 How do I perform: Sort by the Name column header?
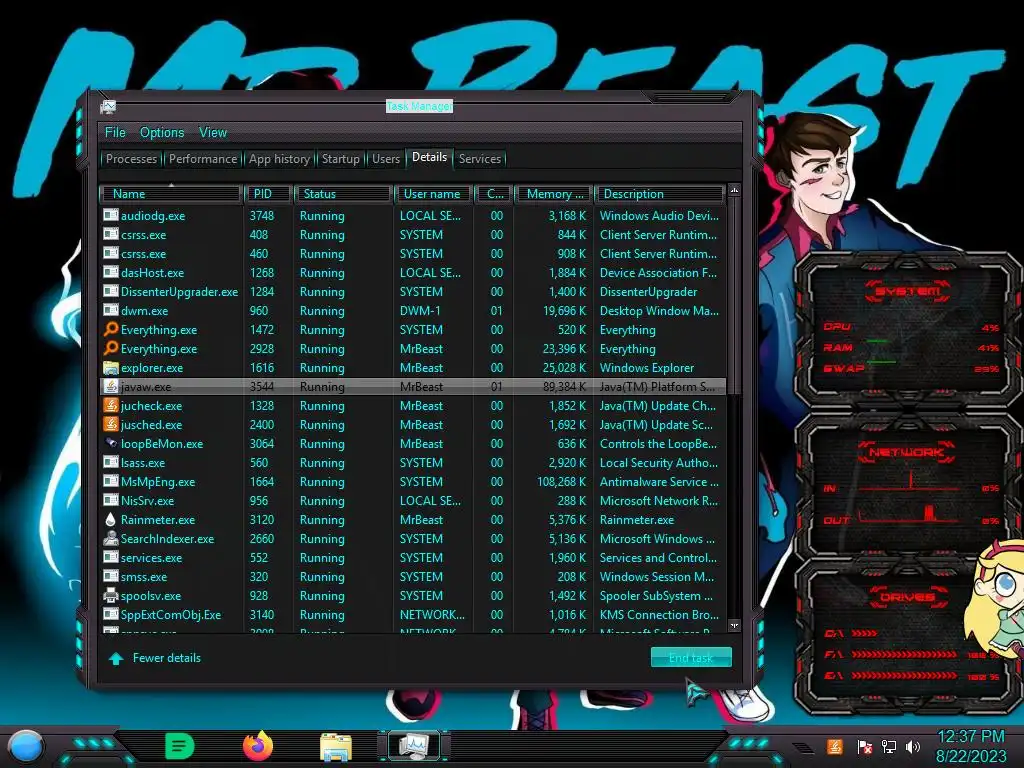[x=170, y=194]
